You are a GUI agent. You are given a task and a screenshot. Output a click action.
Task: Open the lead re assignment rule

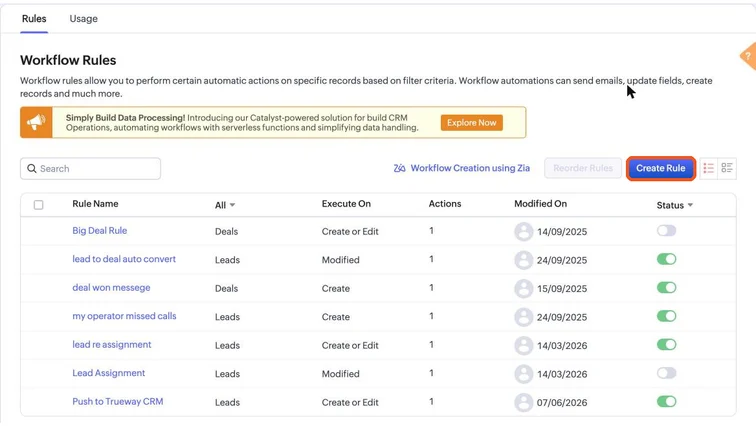click(x=112, y=344)
